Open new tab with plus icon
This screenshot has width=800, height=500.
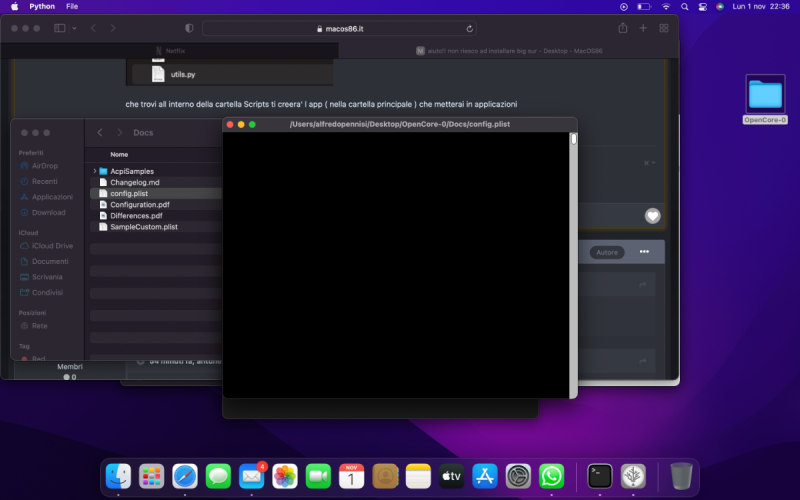[x=643, y=28]
